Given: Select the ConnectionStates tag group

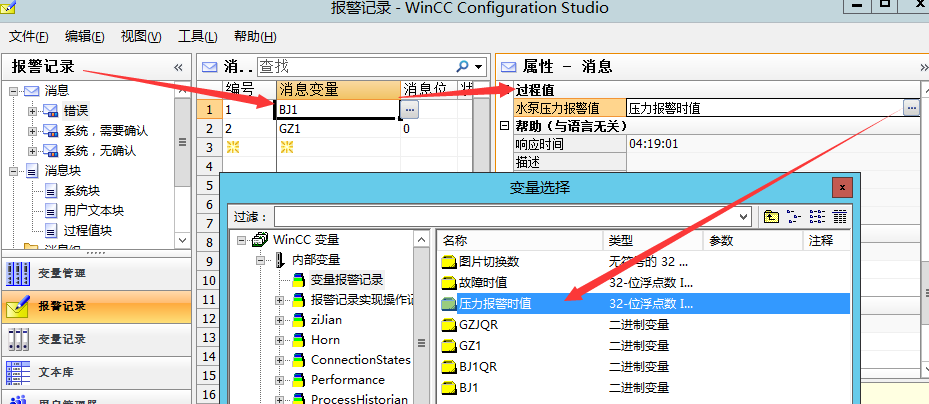Looking at the screenshot, I should point(360,360).
